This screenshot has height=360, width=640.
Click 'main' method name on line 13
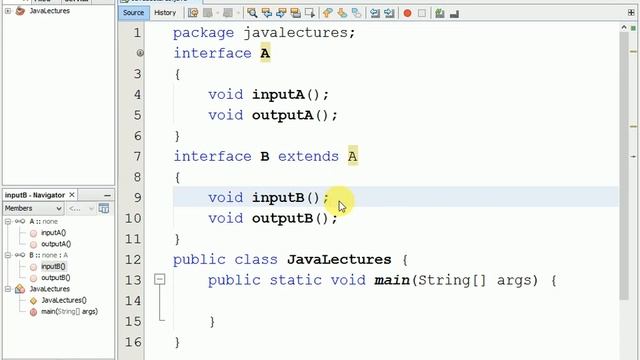coord(392,280)
